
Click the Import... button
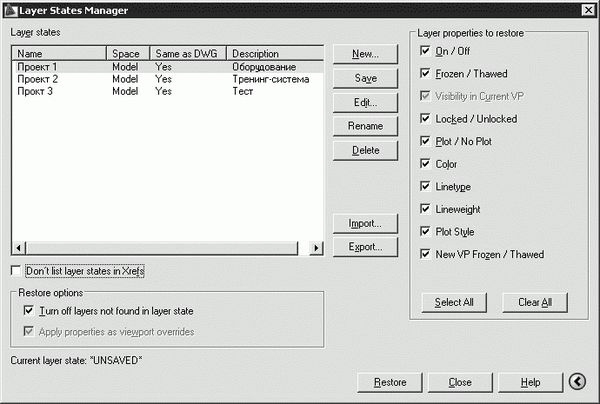coord(365,223)
